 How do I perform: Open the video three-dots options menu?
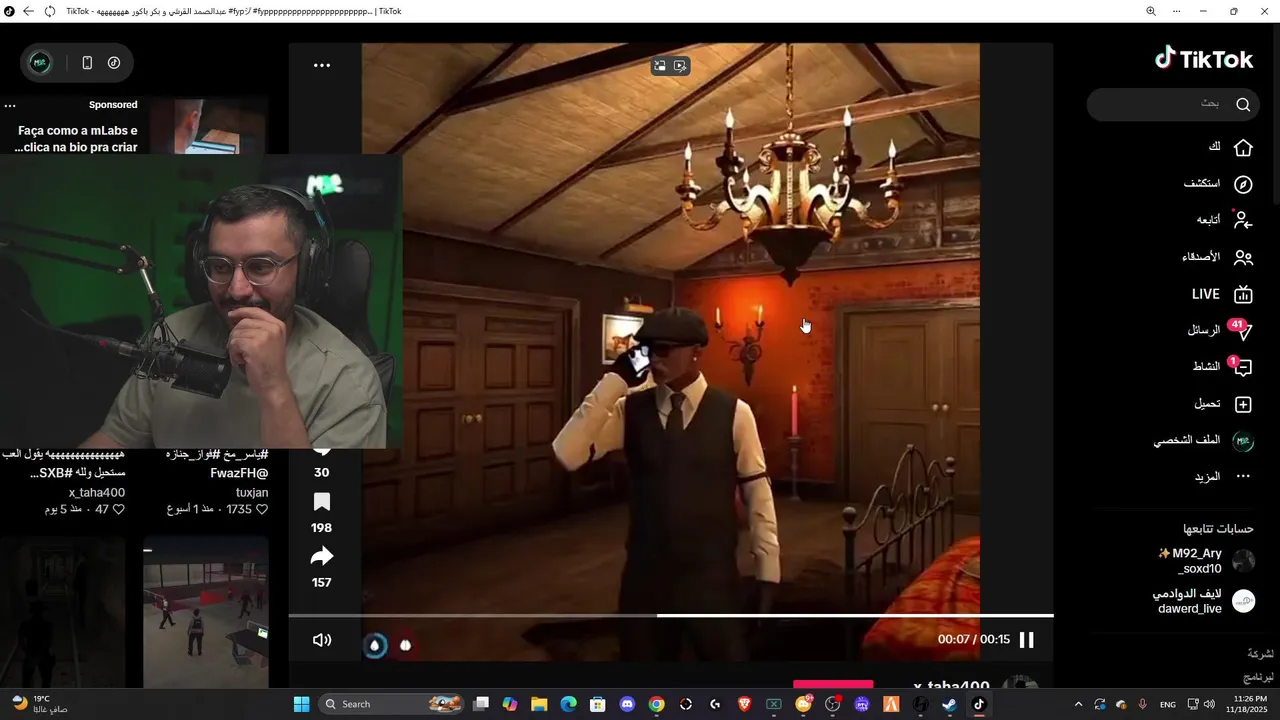(x=322, y=65)
